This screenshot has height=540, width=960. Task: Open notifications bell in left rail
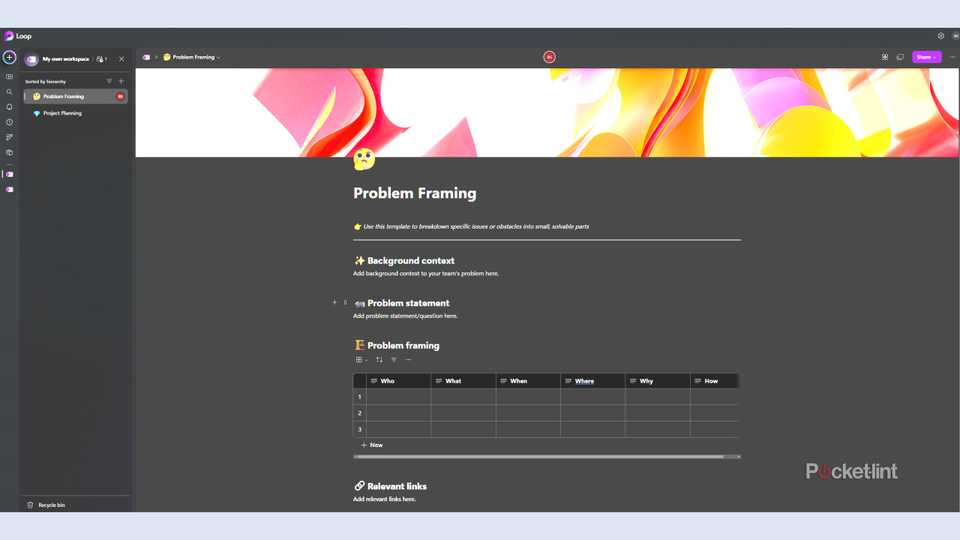[x=9, y=107]
